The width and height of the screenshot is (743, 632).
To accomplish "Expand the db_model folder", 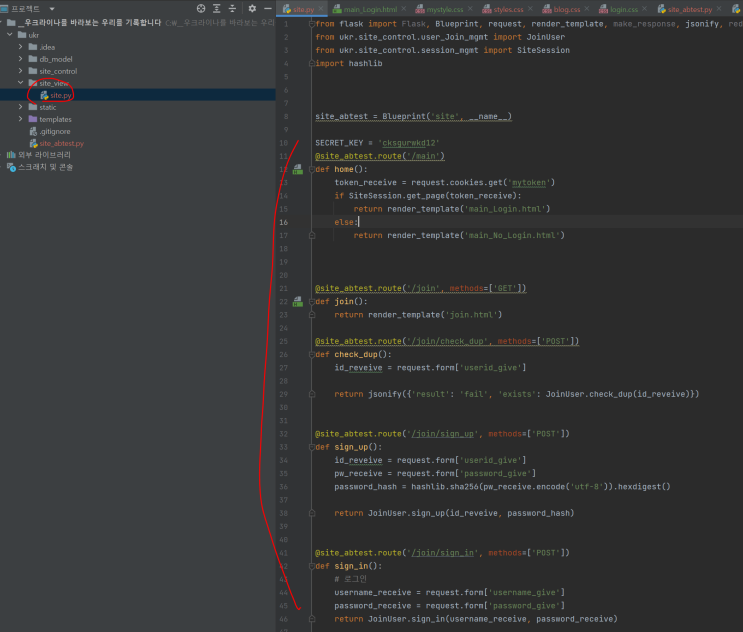I will pyautogui.click(x=20, y=59).
